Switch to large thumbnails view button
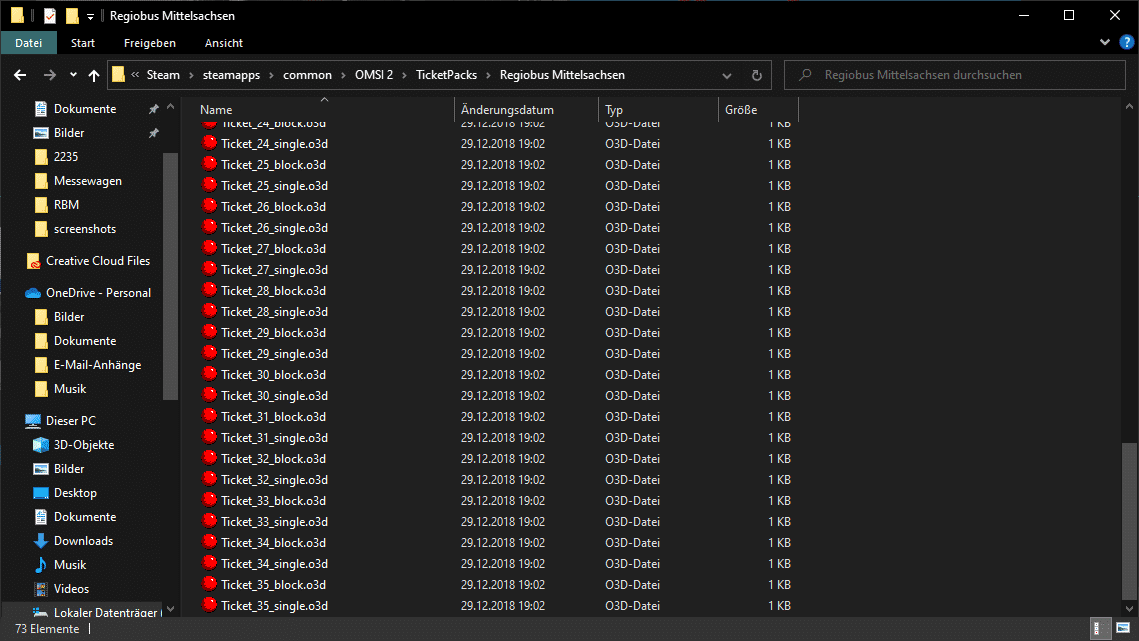This screenshot has width=1139, height=641. click(x=1122, y=629)
